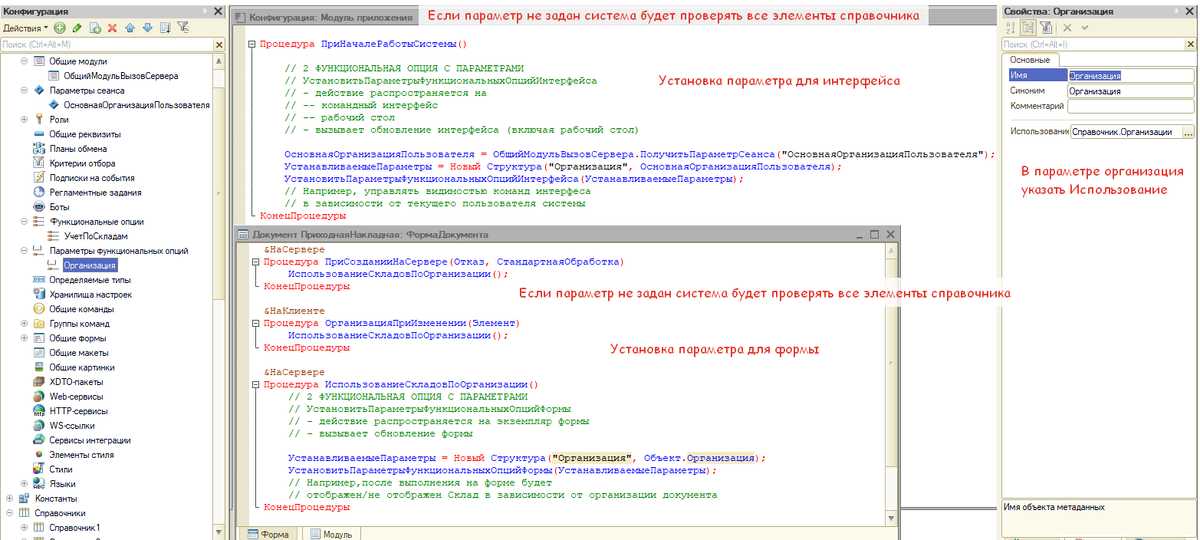Click the Edit pencil icon in configuration toolbar
This screenshot has height=540, width=1200.
coord(77,27)
